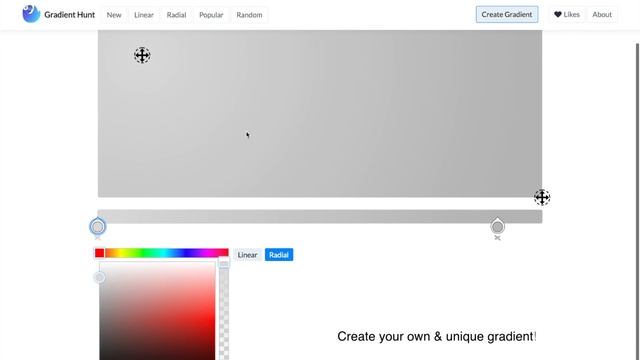Open the Popular gradients page

coord(211,15)
